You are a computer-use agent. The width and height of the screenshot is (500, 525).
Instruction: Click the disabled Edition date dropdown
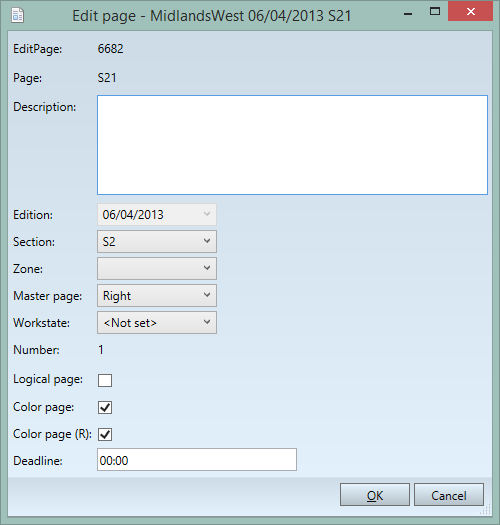tap(157, 215)
